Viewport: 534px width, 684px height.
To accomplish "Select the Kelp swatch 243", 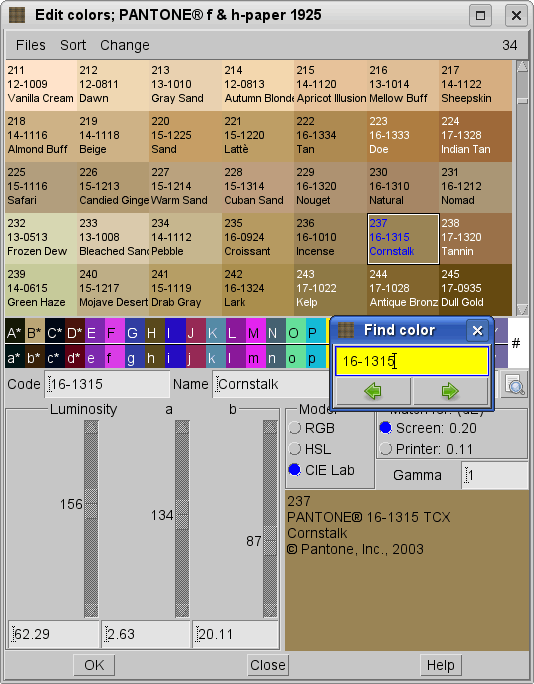I will pos(330,289).
